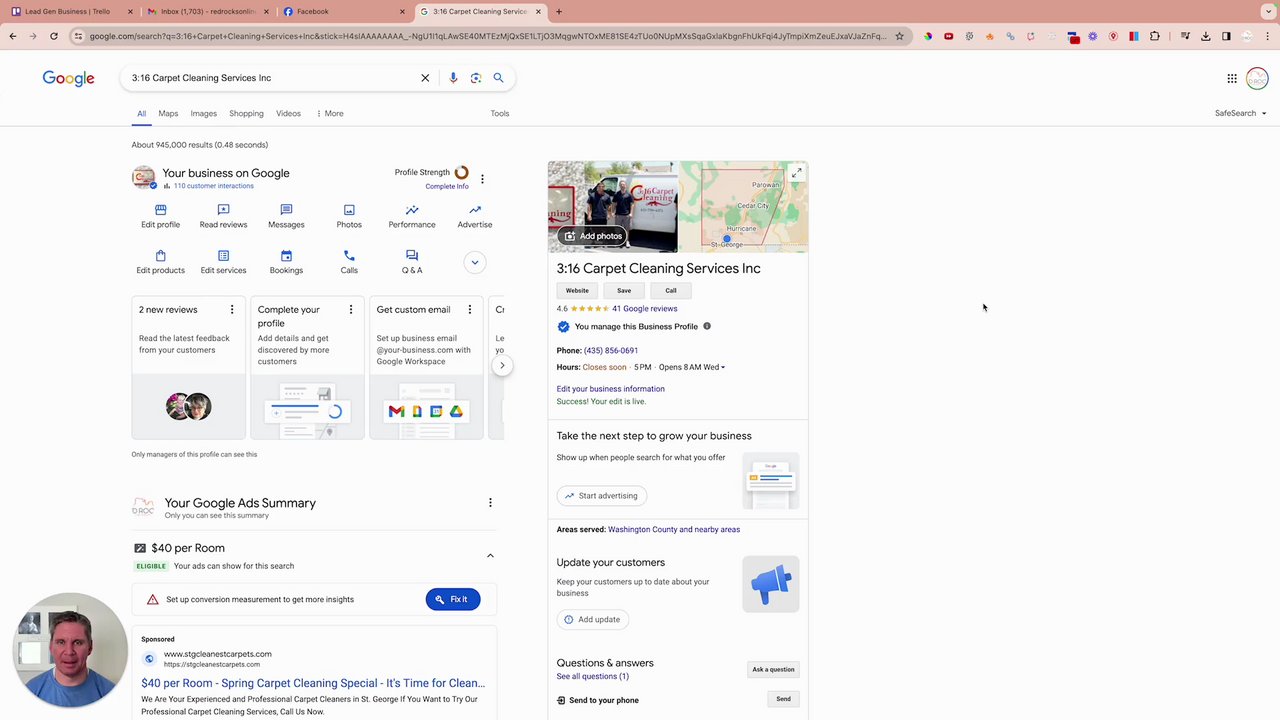Click the Add photos button
Image resolution: width=1280 pixels, height=720 pixels.
click(x=593, y=236)
